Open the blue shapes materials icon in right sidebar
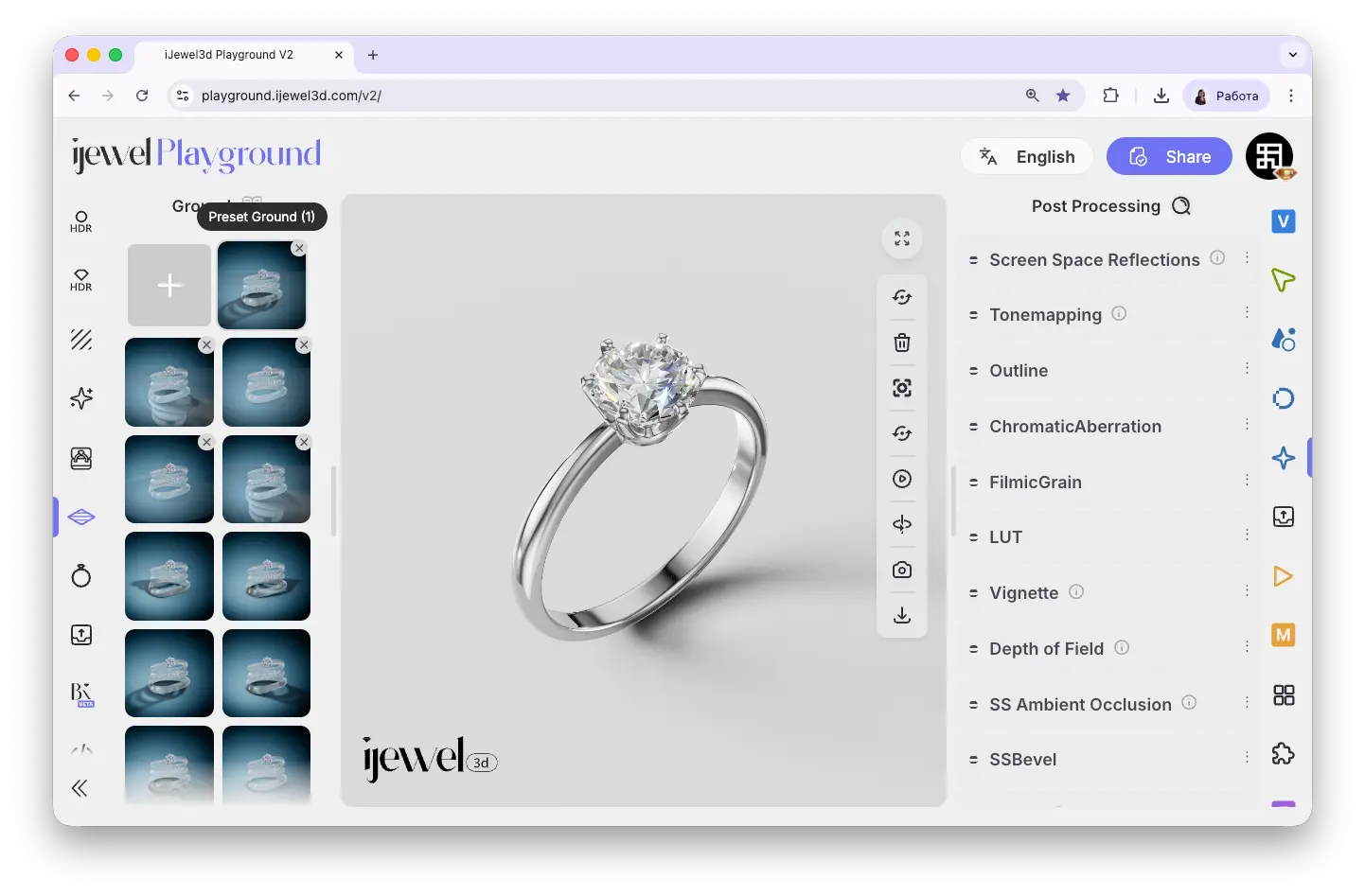Viewport: 1365px width, 896px height. coord(1284,340)
